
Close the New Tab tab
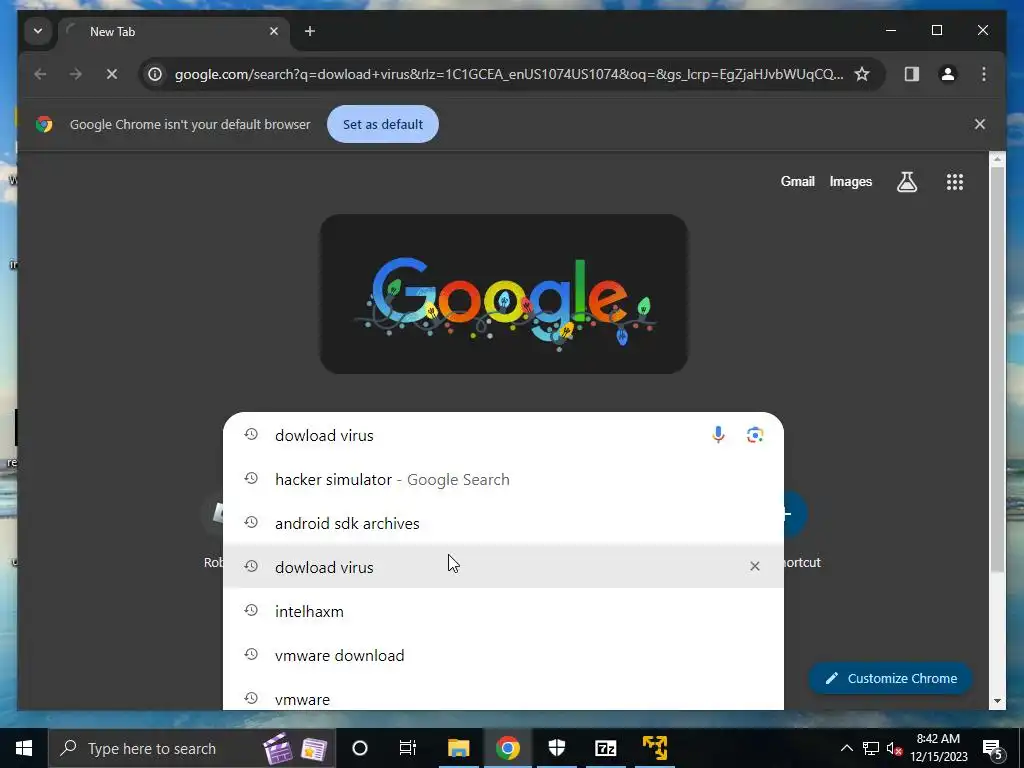point(274,31)
